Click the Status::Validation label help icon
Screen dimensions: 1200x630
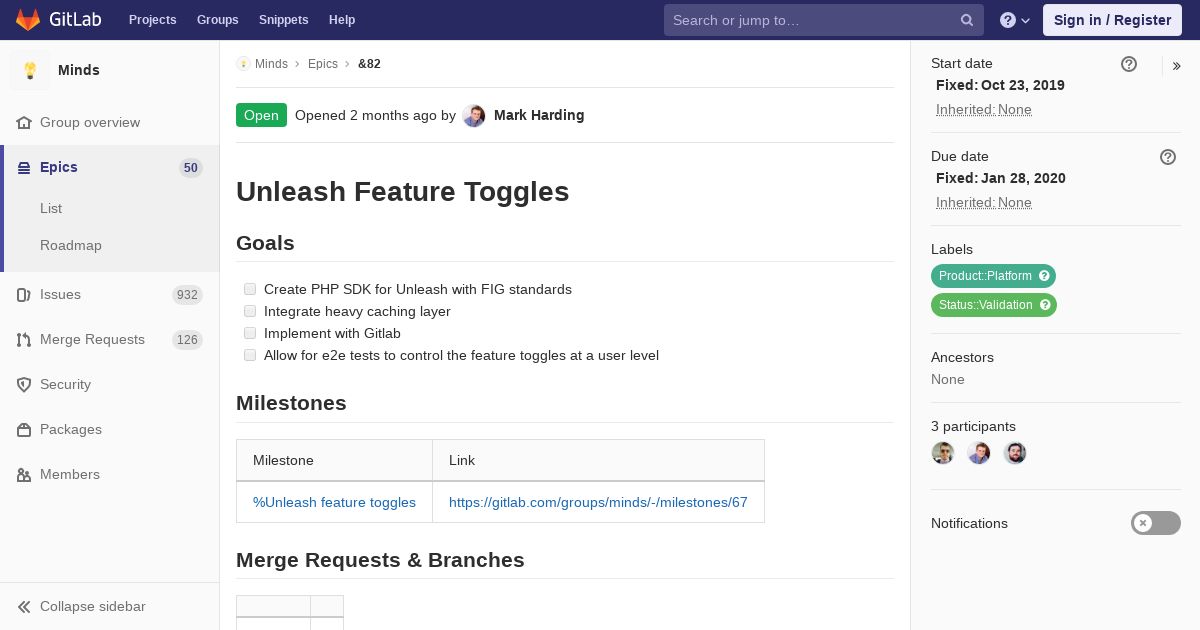tap(1045, 305)
